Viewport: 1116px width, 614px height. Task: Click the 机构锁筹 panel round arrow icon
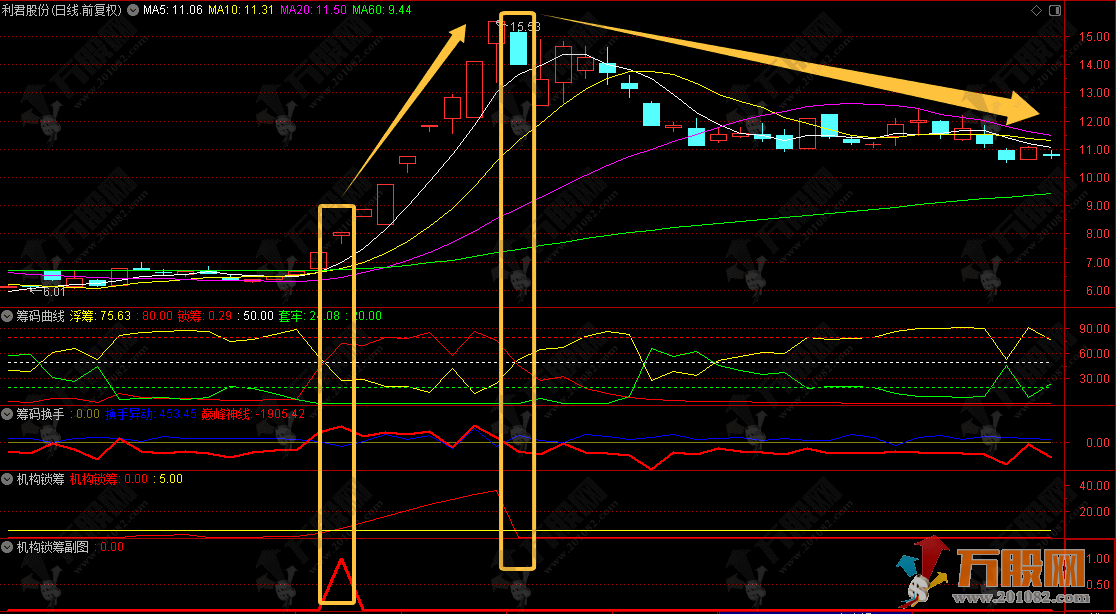tap(8, 479)
